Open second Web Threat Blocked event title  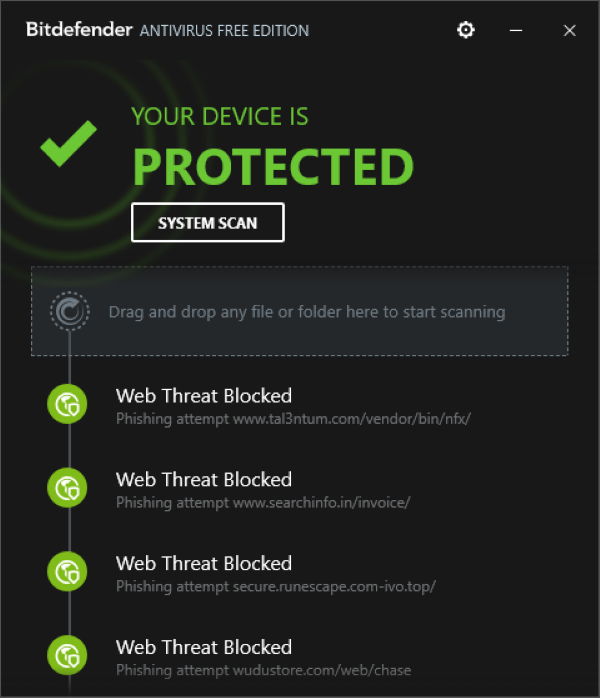pyautogui.click(x=204, y=479)
